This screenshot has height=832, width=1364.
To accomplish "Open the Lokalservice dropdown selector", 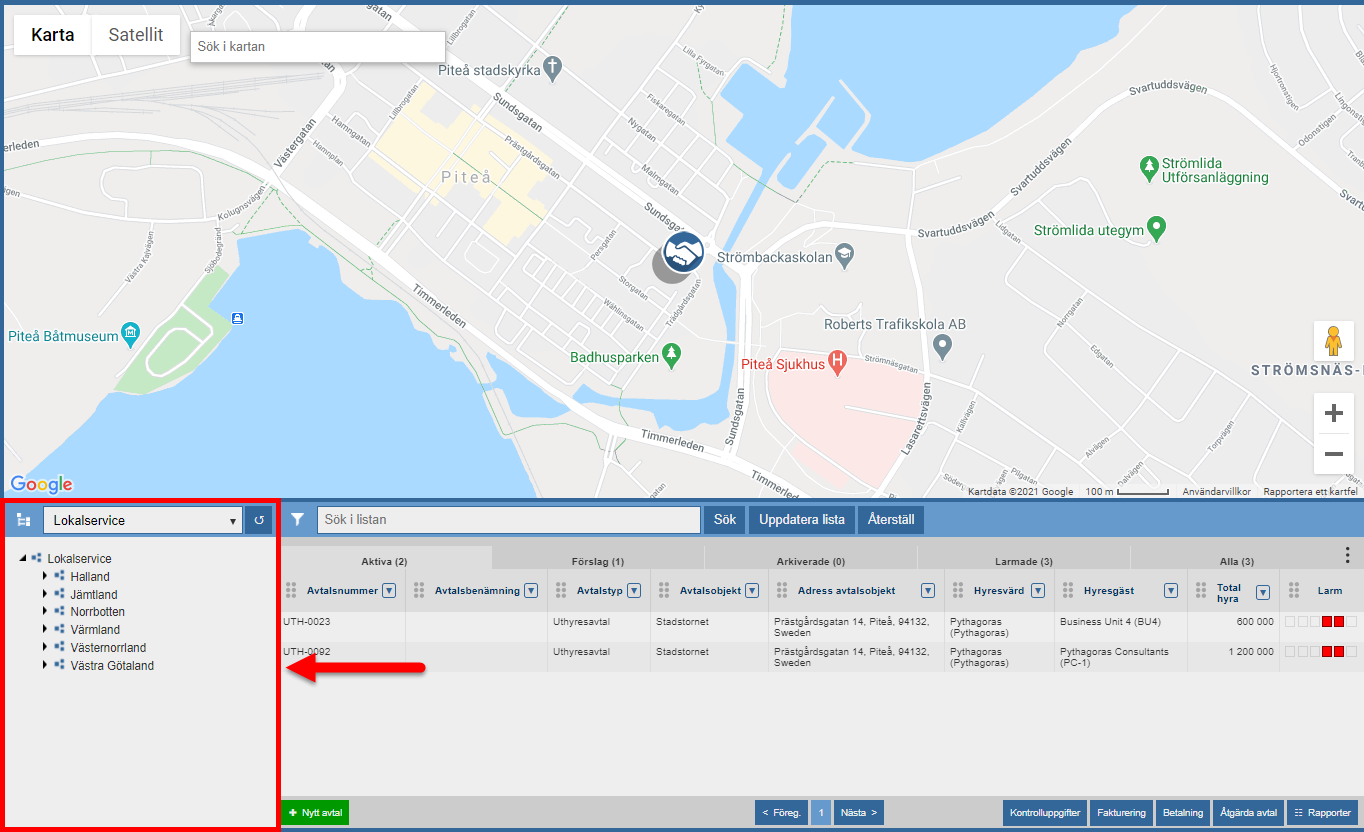I will coord(142,520).
